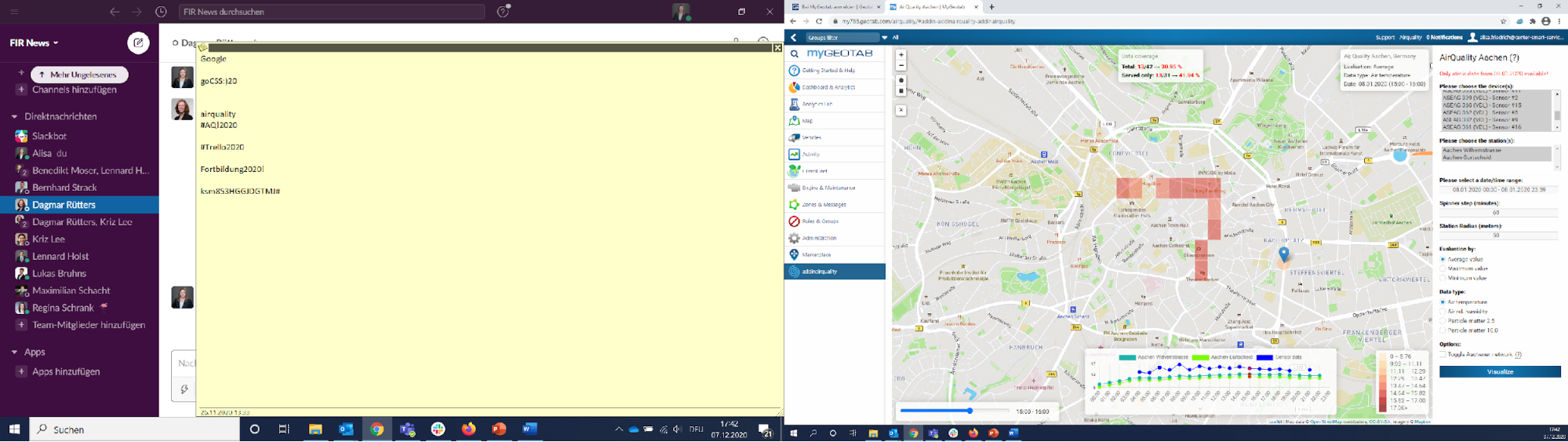Choose Particle matter 2.5 data type

1442,321
